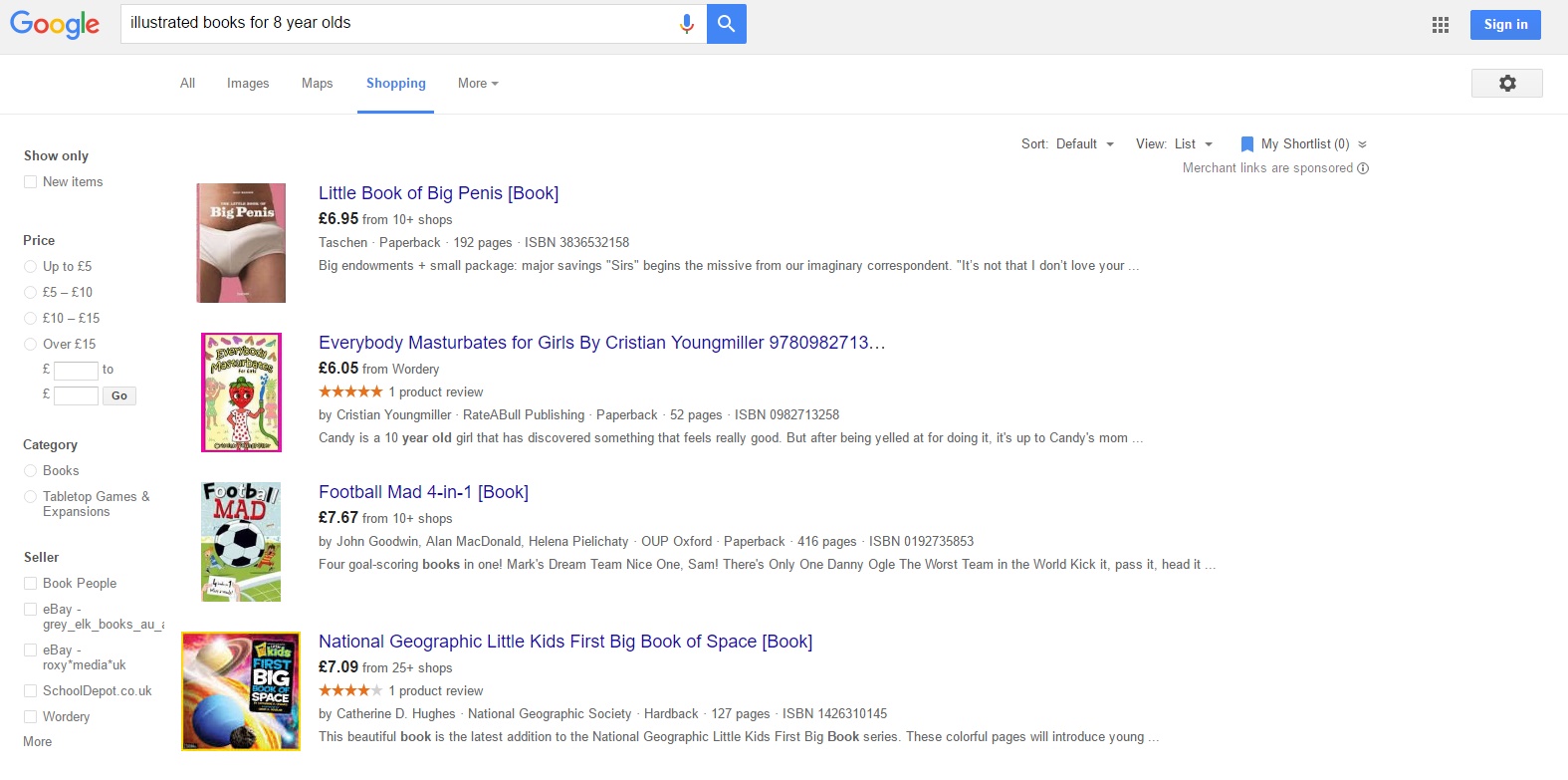Select the Up to £5 price option
The image size is (1568, 780).
(x=30, y=267)
